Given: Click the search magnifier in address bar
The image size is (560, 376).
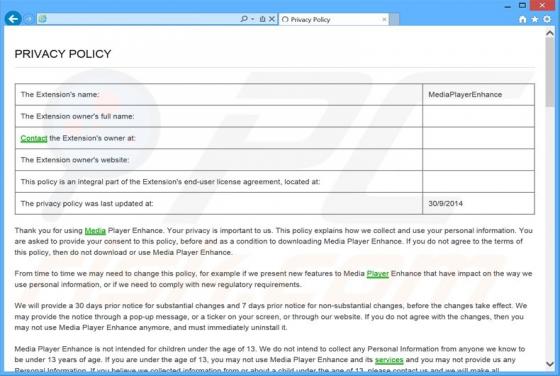Looking at the screenshot, I should point(244,19).
